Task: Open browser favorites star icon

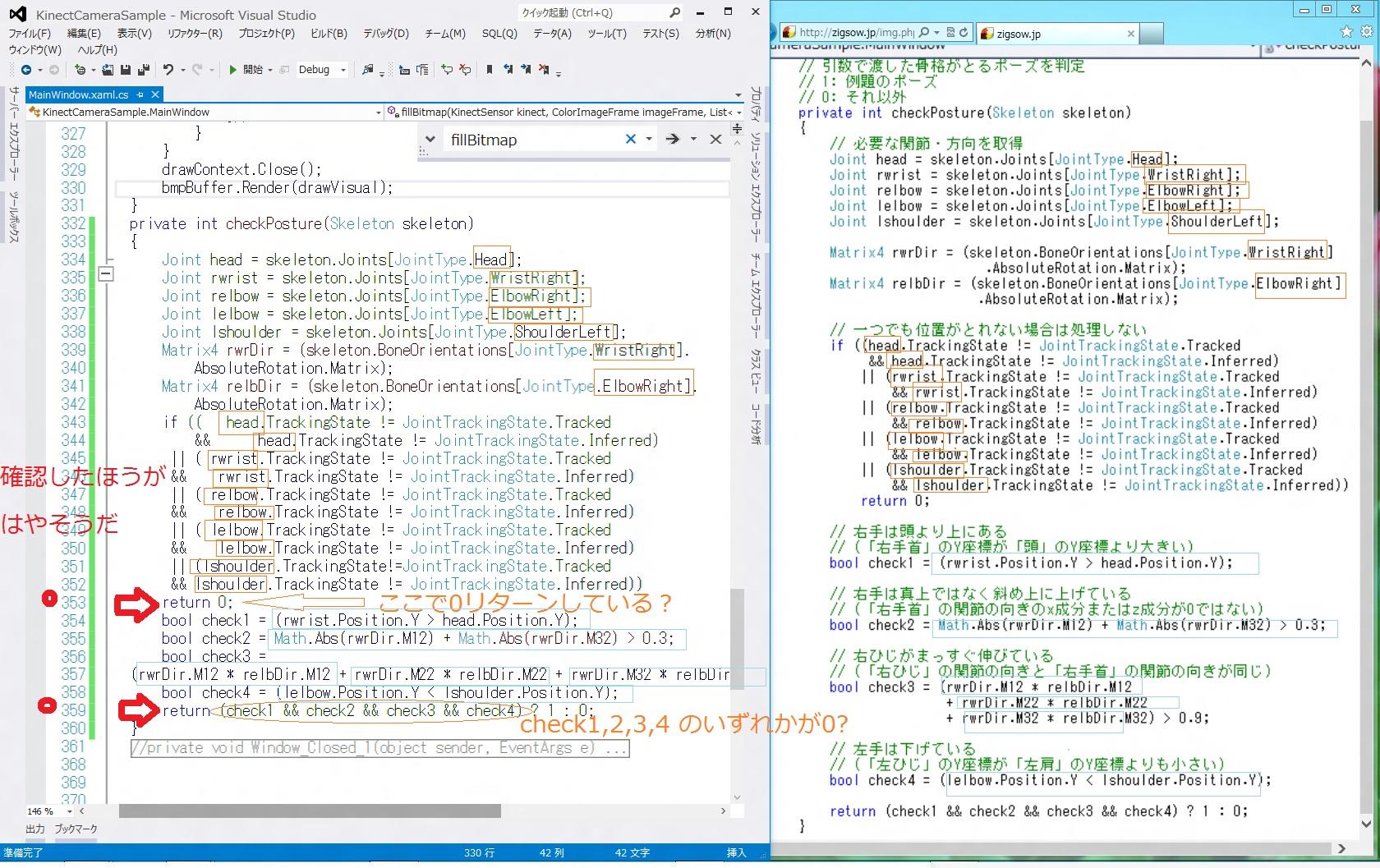Action: pyautogui.click(x=1346, y=32)
